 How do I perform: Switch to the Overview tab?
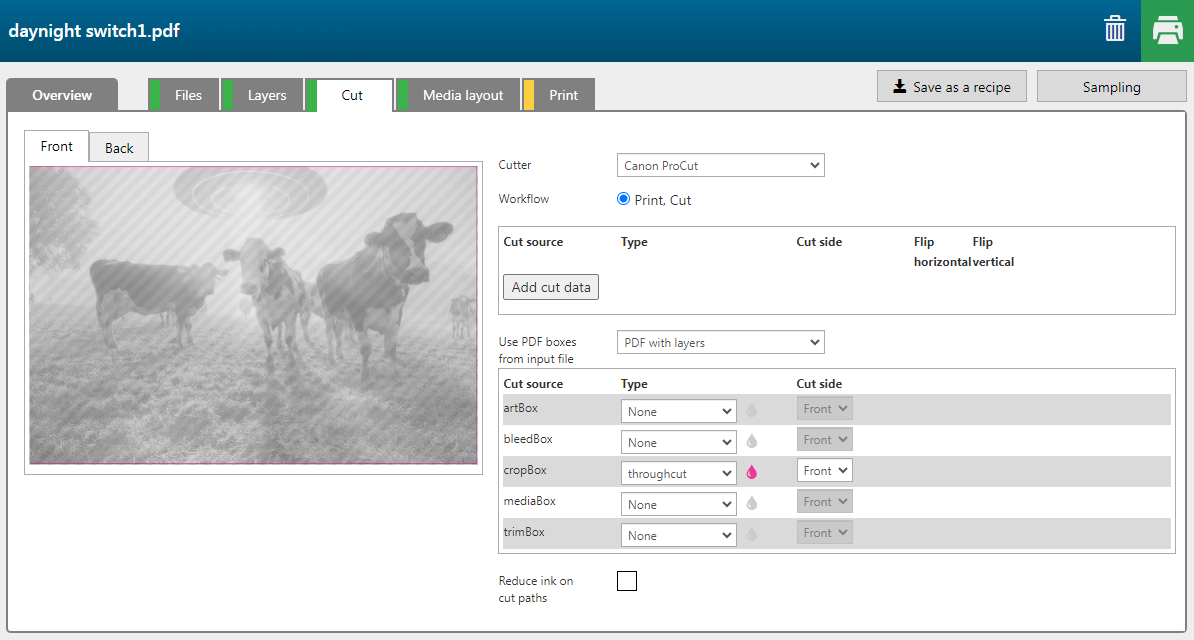[x=62, y=95]
